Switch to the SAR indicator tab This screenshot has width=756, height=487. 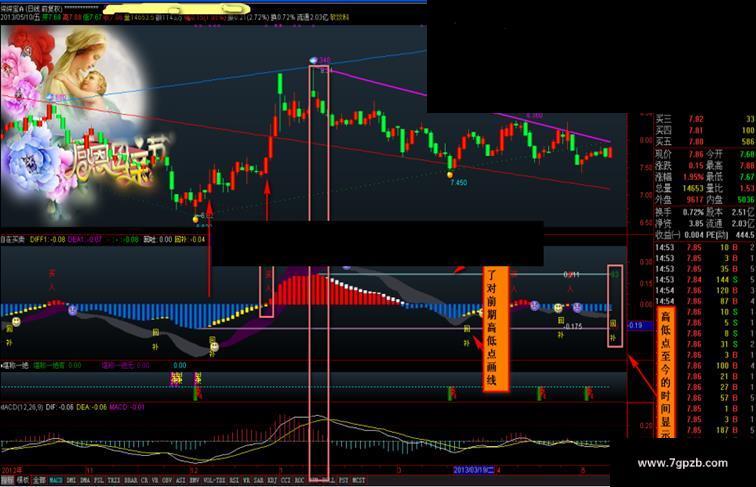click(258, 480)
